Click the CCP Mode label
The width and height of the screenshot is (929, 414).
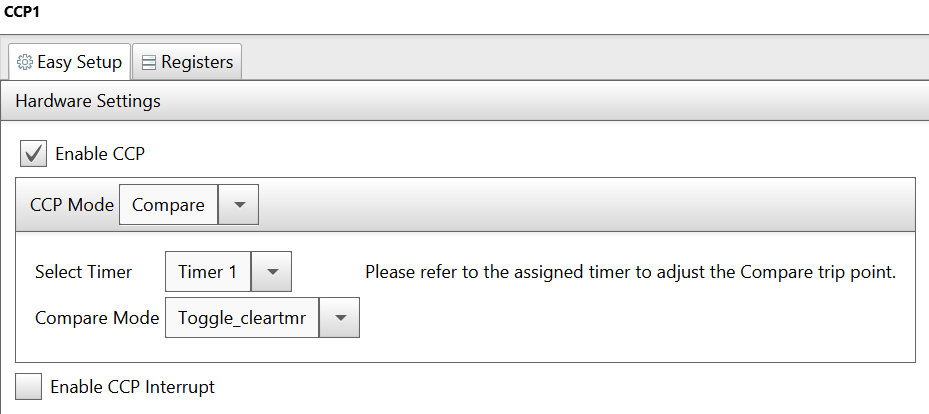(x=72, y=205)
